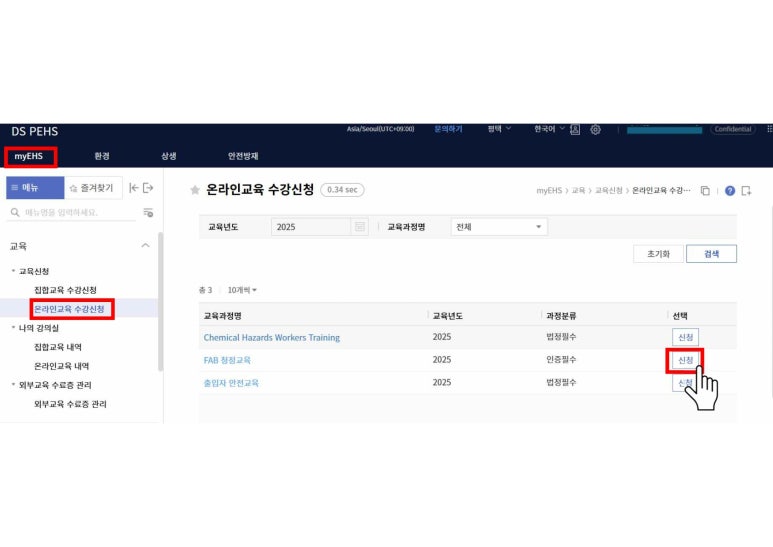
Task: Click the logout icon beside 즐겨찾기
Action: [x=149, y=188]
